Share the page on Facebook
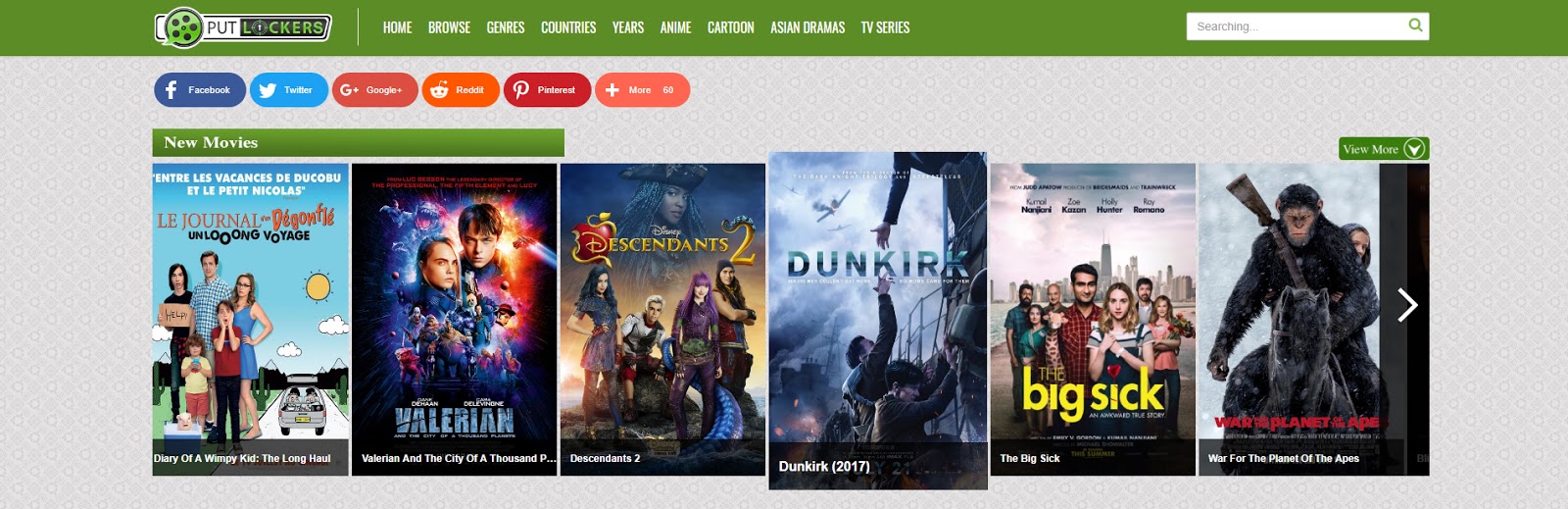 (x=200, y=89)
